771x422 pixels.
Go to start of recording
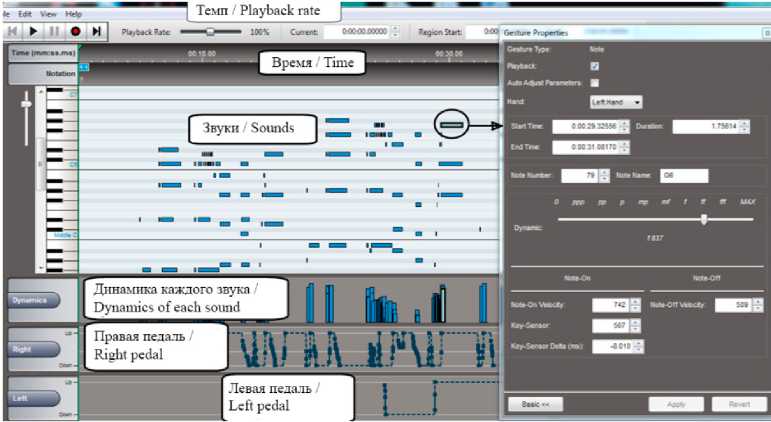[x=13, y=31]
